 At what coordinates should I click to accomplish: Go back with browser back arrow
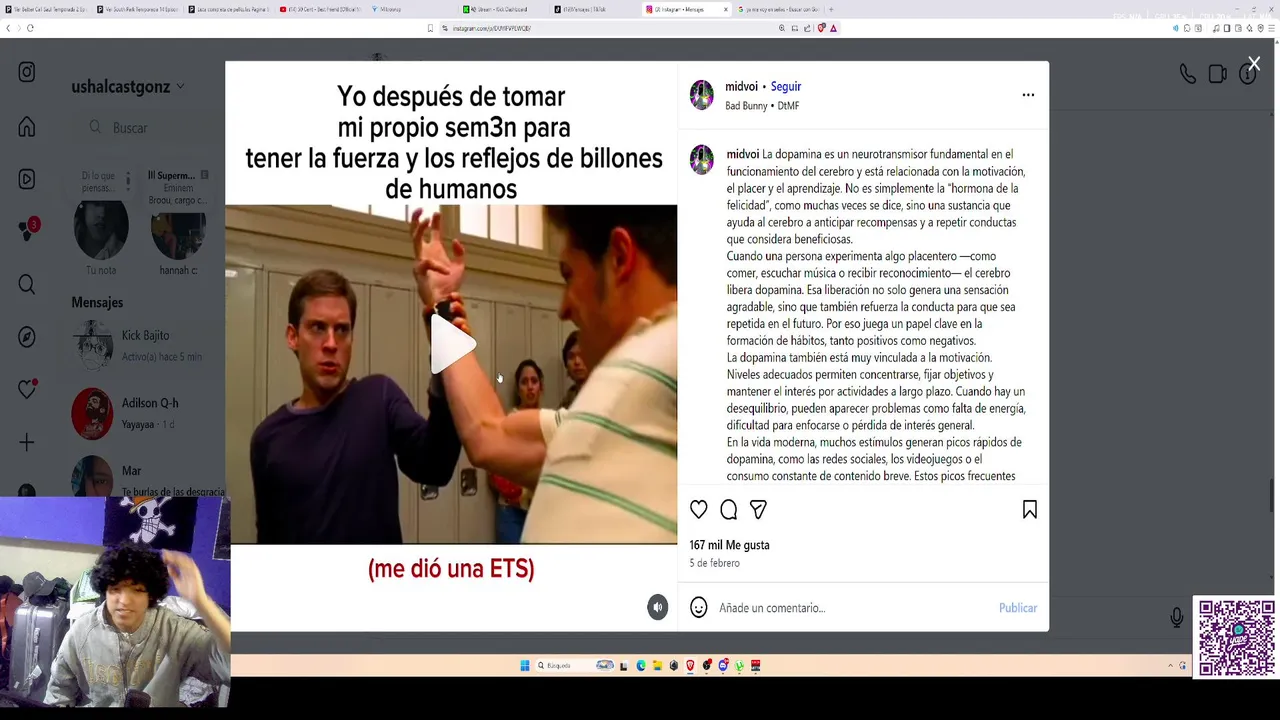click(x=8, y=28)
